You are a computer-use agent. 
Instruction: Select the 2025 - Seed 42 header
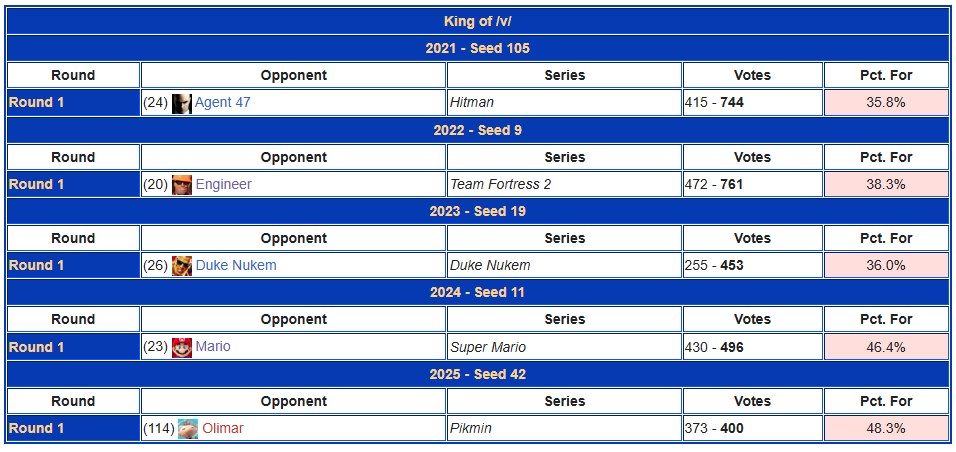[x=478, y=374]
